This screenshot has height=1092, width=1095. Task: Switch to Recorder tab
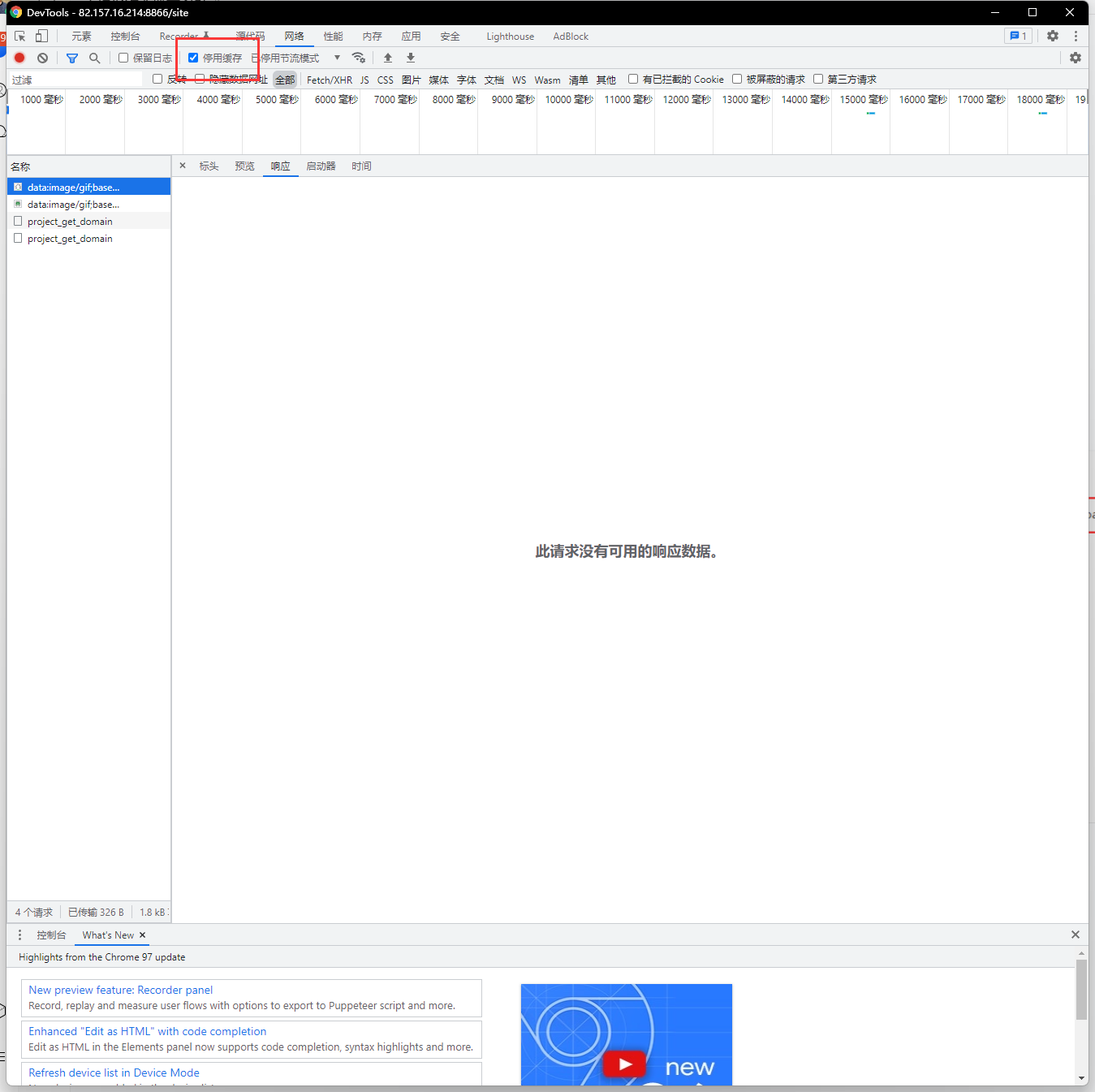pyautogui.click(x=184, y=37)
